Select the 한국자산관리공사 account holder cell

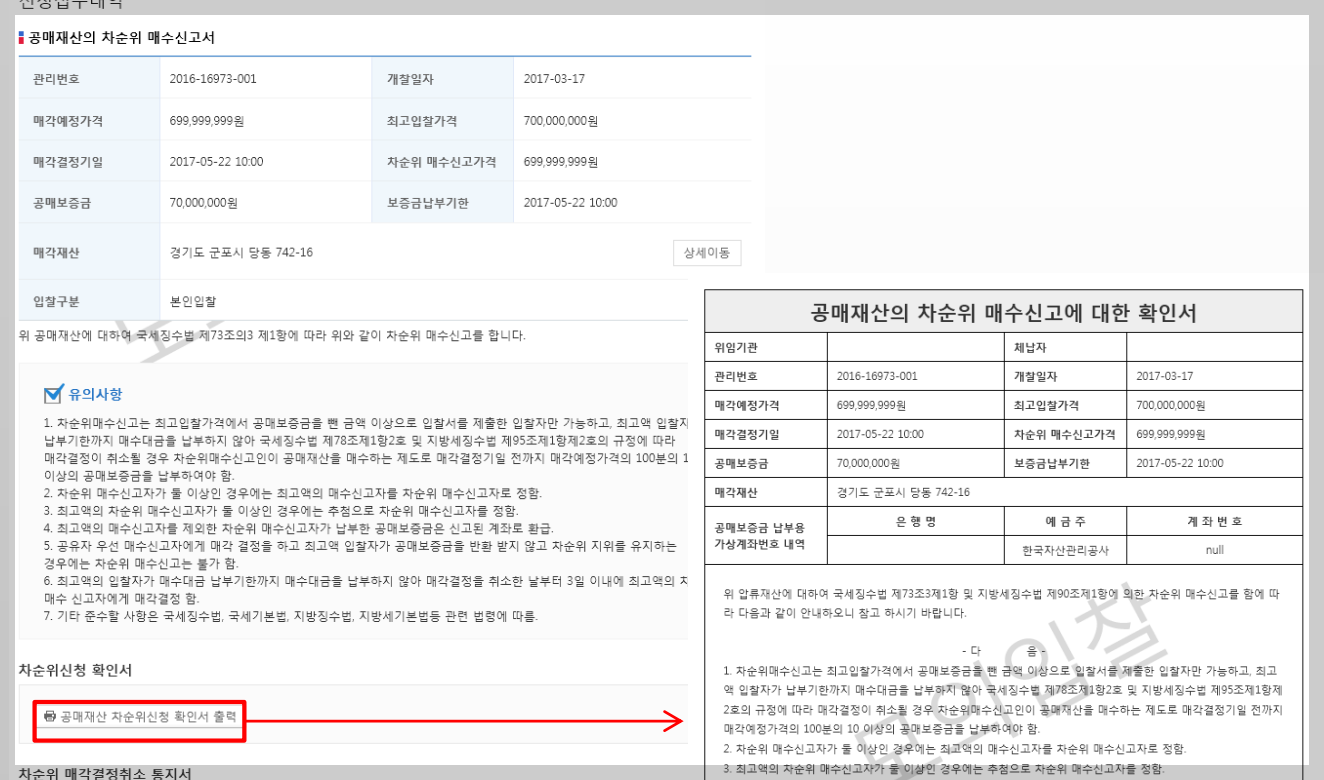coord(1064,549)
